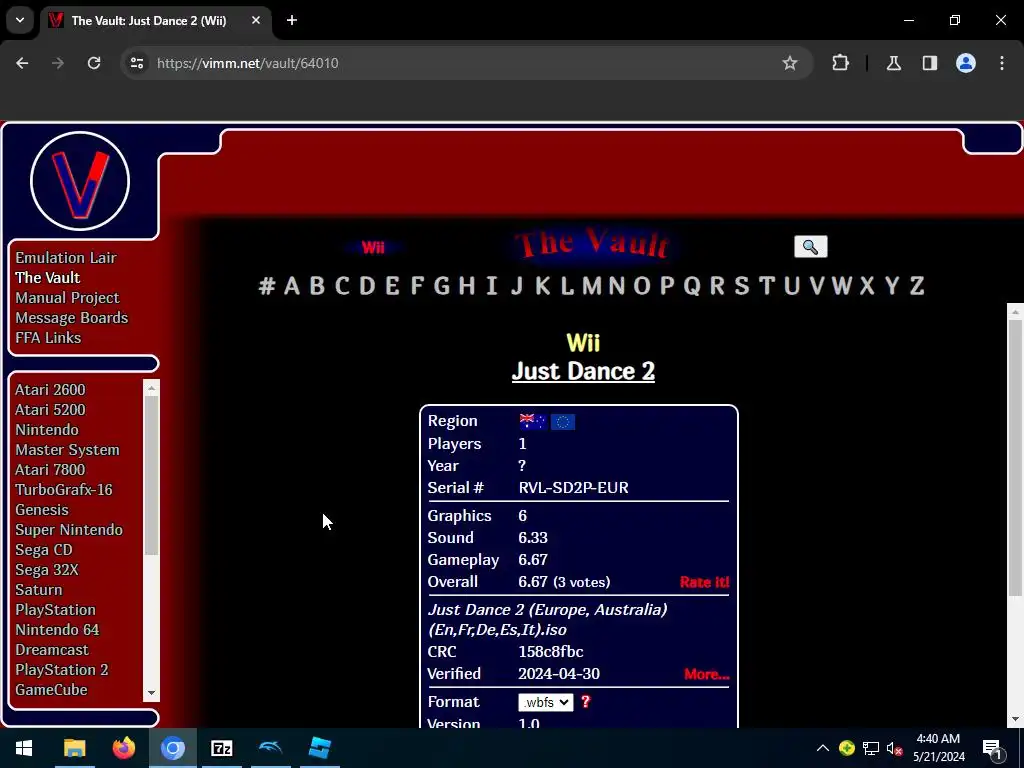Open the browser extensions puzzle icon
Image resolution: width=1024 pixels, height=768 pixels.
pyautogui.click(x=840, y=63)
